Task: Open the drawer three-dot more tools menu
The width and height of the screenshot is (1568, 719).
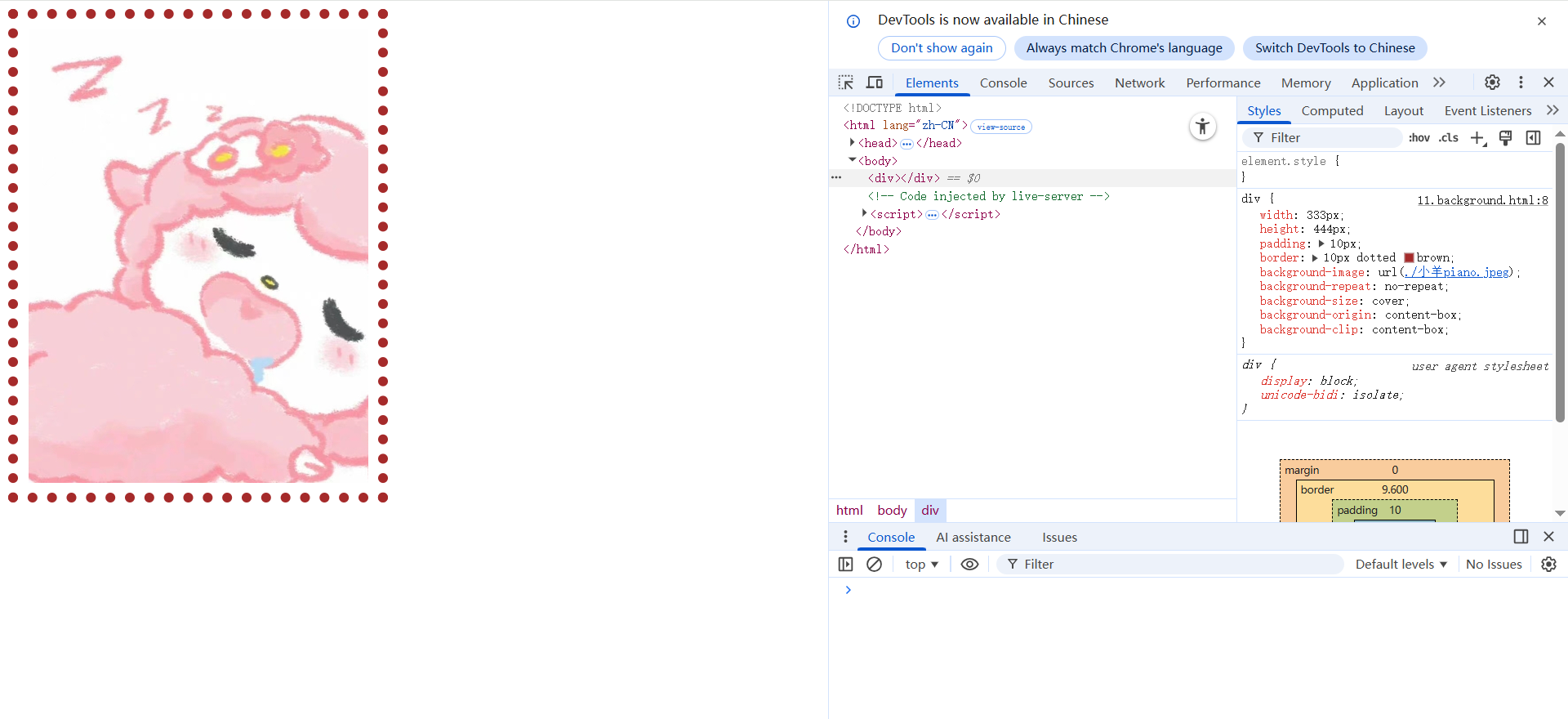Action: (845, 537)
